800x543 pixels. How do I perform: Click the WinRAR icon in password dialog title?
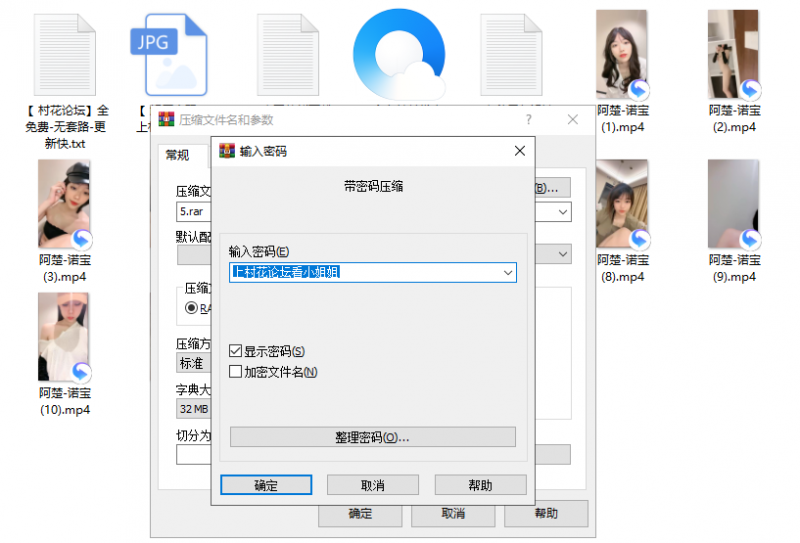click(226, 152)
